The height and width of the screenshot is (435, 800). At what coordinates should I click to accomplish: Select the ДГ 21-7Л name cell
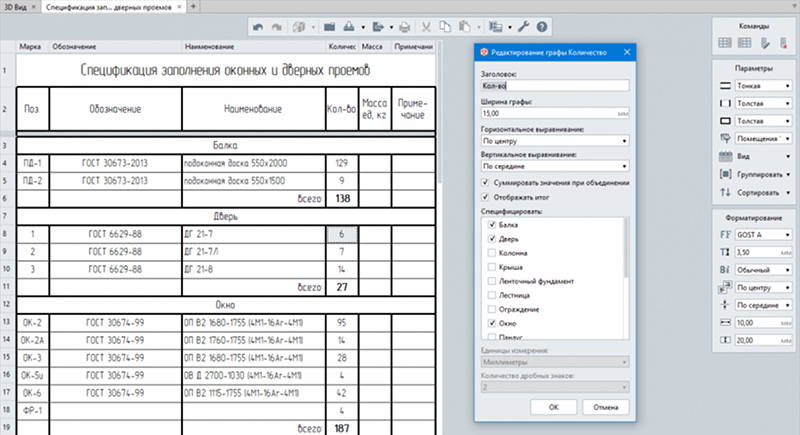click(254, 251)
